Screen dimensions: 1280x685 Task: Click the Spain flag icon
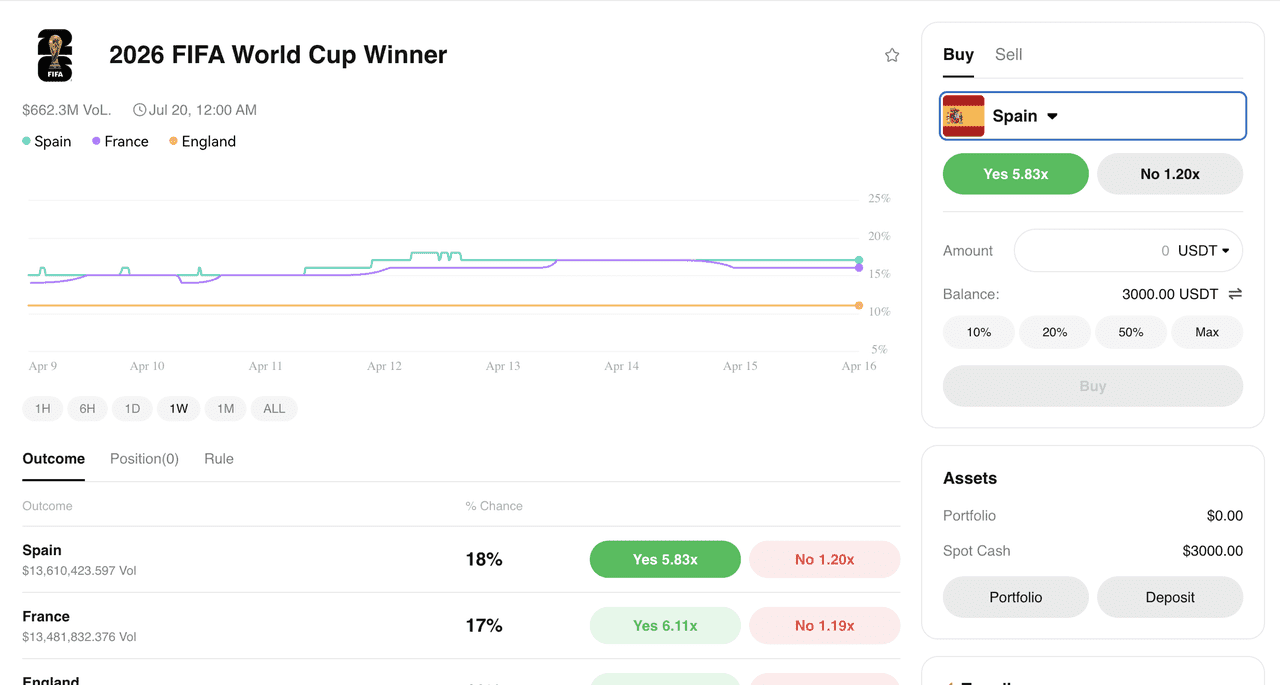[x=964, y=117]
